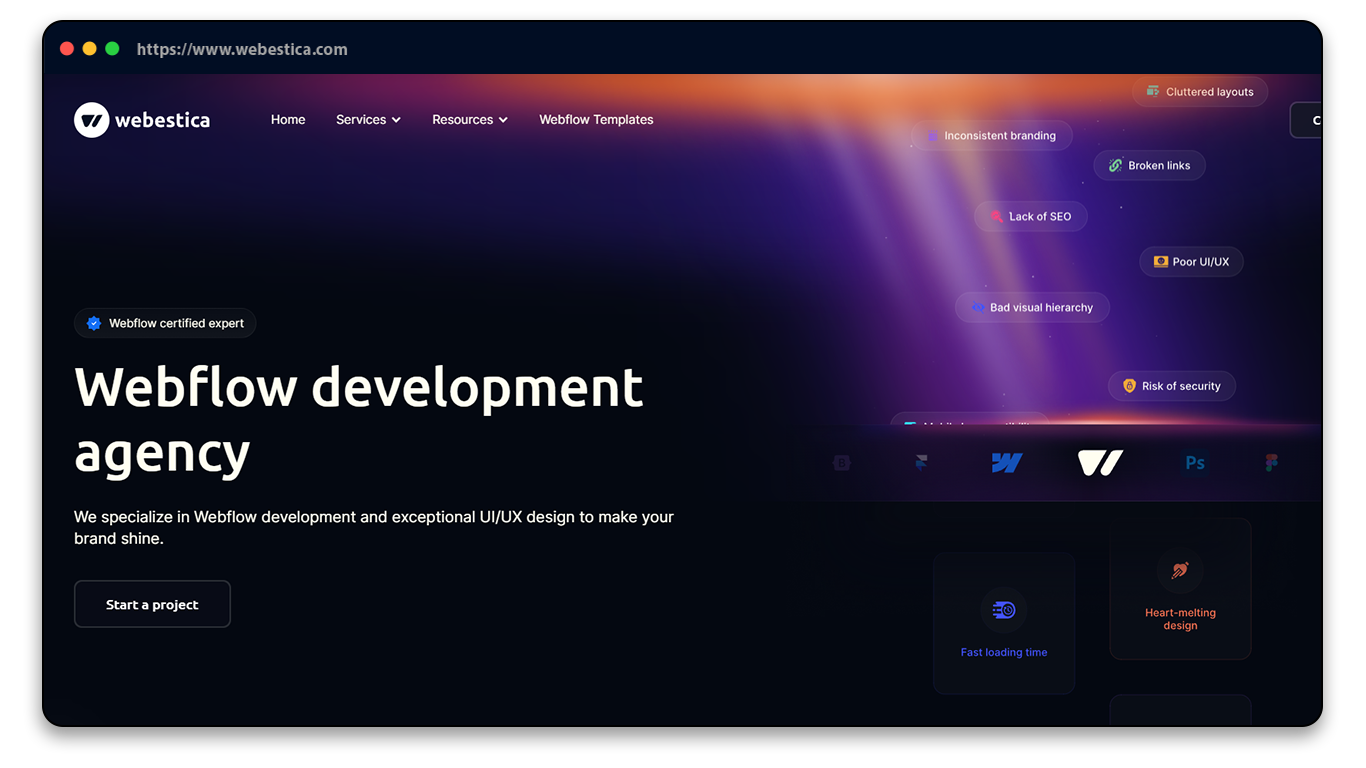
Task: Click the white Webestica mark in the tools strip
Action: (x=1100, y=462)
